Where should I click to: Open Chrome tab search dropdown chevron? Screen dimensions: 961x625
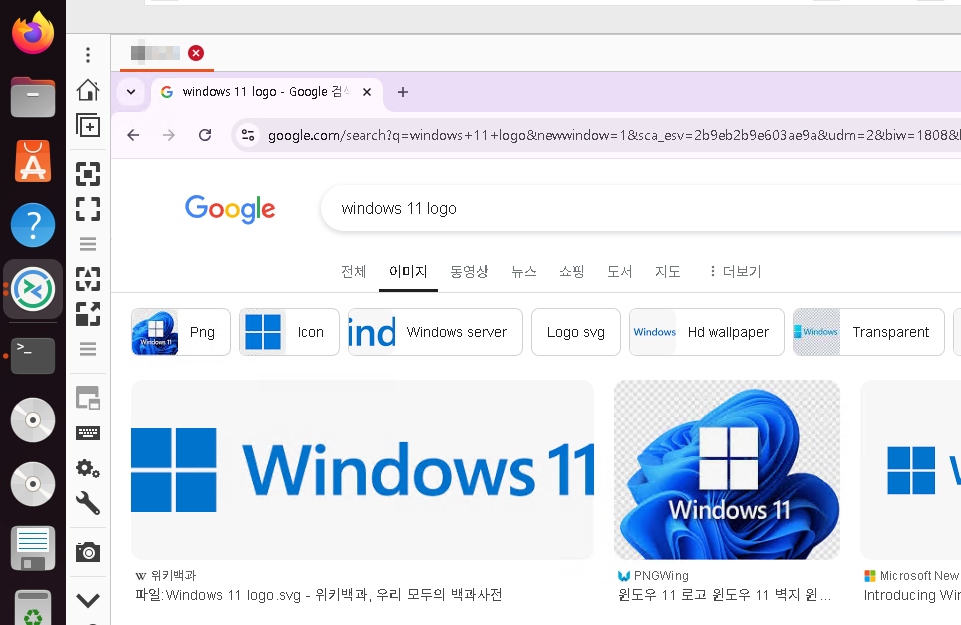coord(131,92)
